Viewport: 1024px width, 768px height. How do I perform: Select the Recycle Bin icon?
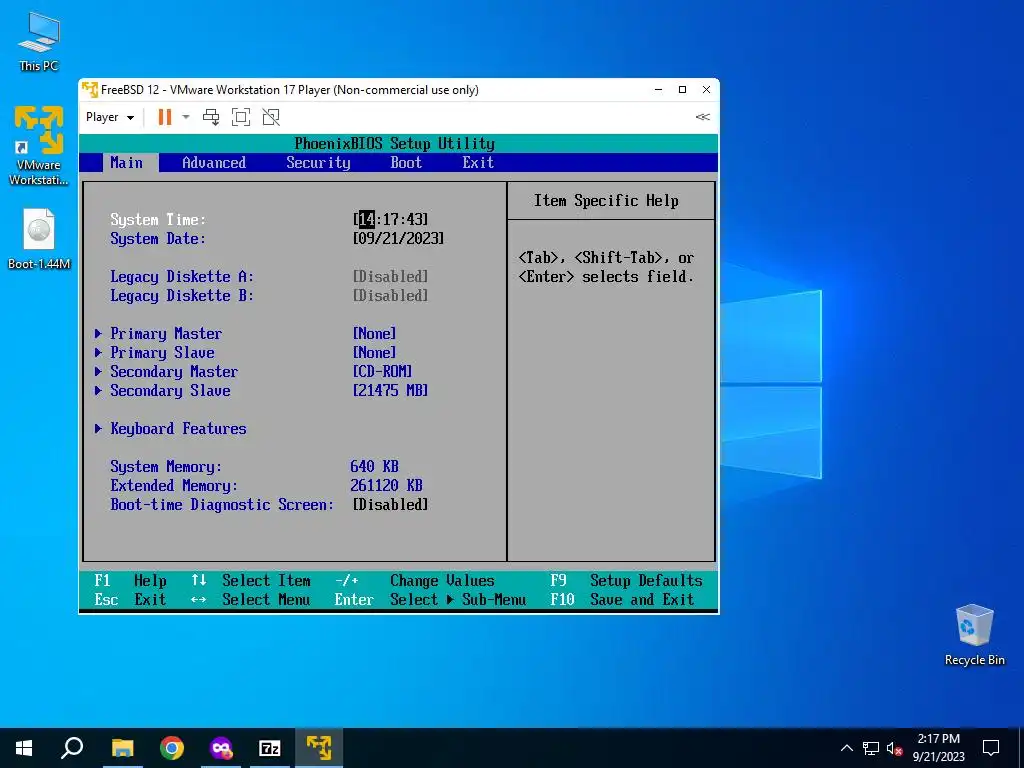[974, 635]
